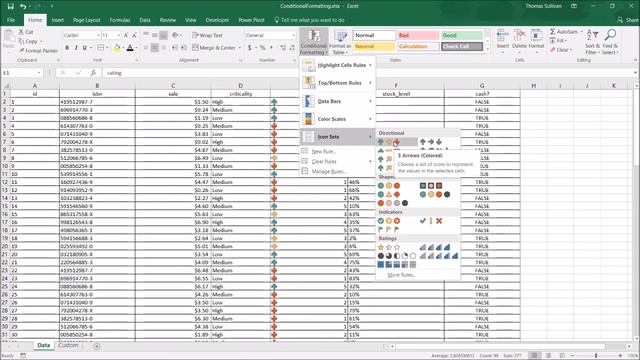640x360 pixels.
Task: Click in the formula bar showing rating
Action: click(367, 73)
